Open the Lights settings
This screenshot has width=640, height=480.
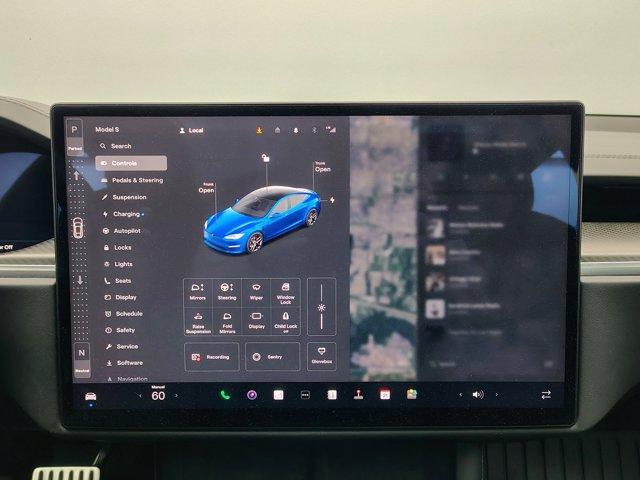click(x=118, y=264)
